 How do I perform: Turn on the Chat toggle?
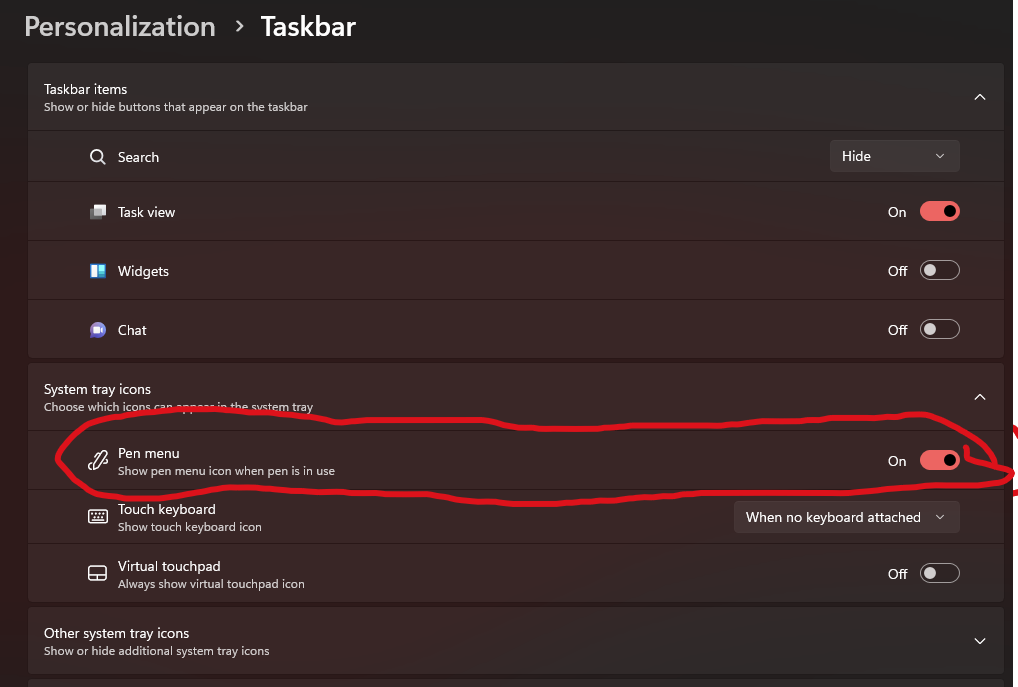[938, 329]
